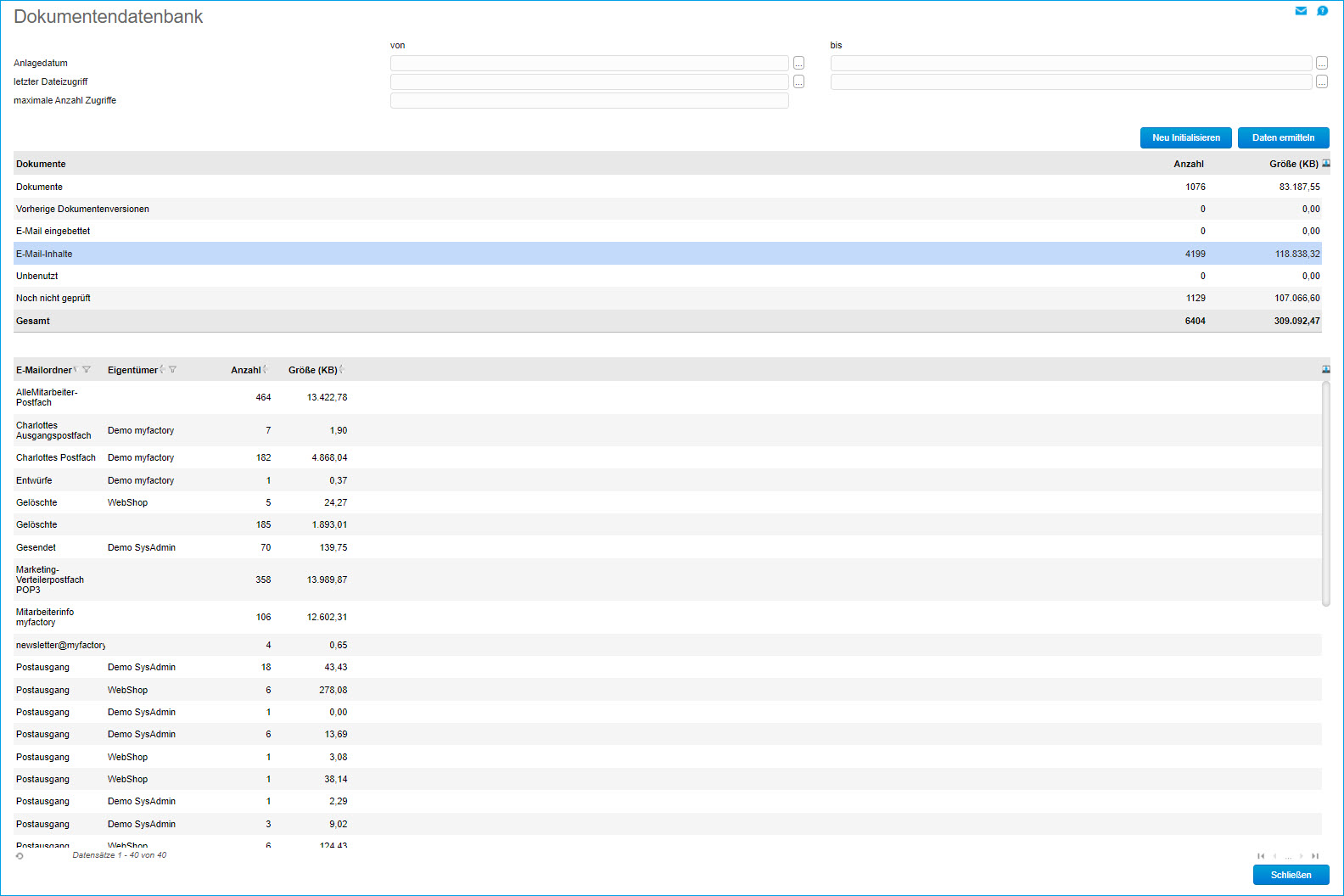Viewport: 1344px width, 896px height.
Task: Click the Daten ermitteln button
Action: coord(1283,137)
